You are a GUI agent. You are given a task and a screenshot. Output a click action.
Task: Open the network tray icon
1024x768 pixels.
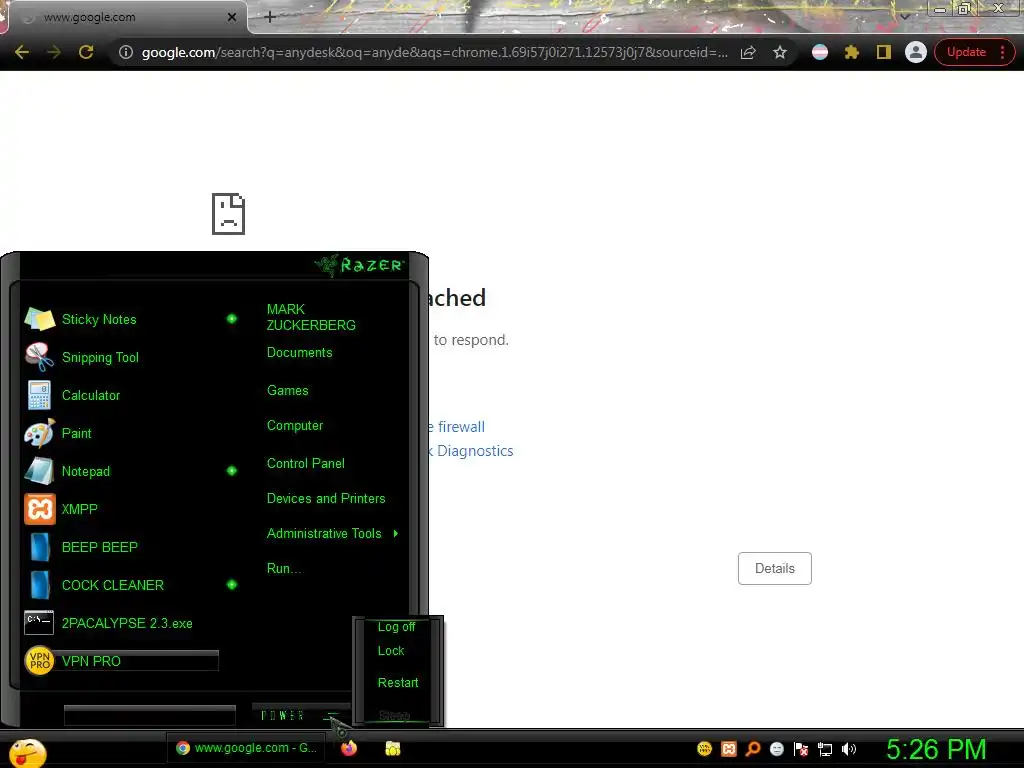(825, 749)
